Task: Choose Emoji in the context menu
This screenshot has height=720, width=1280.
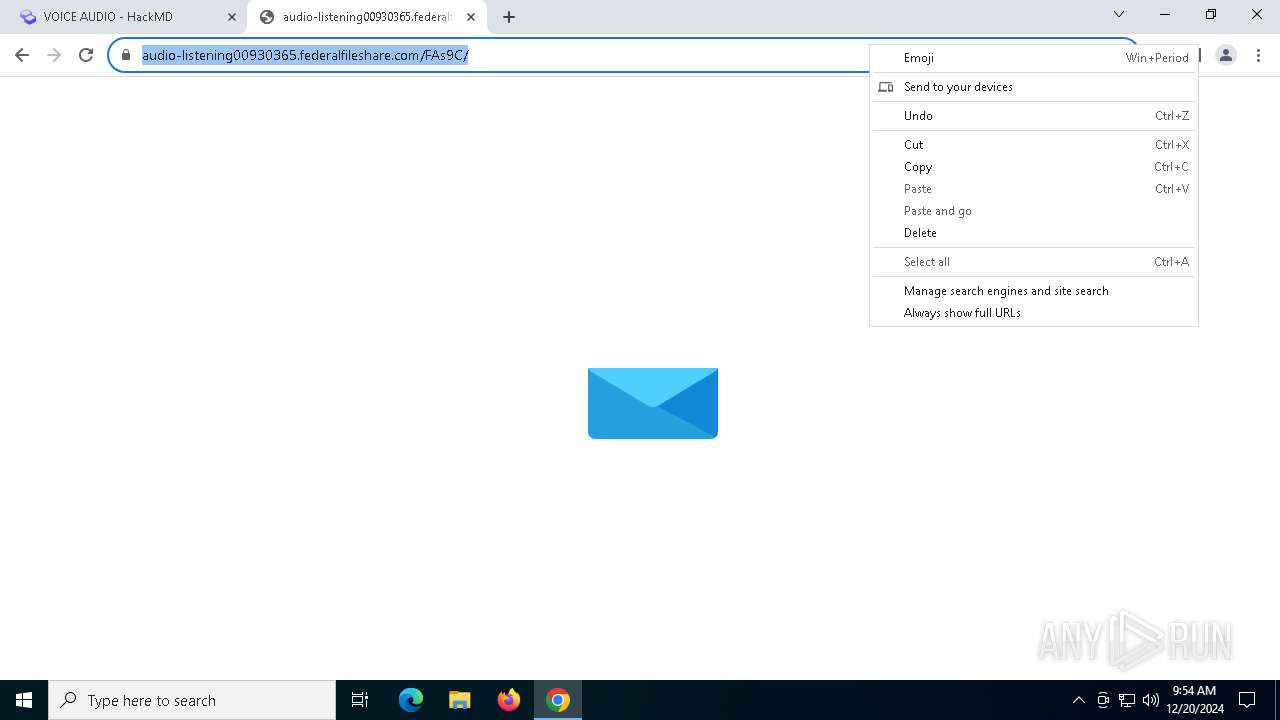Action: point(1034,58)
